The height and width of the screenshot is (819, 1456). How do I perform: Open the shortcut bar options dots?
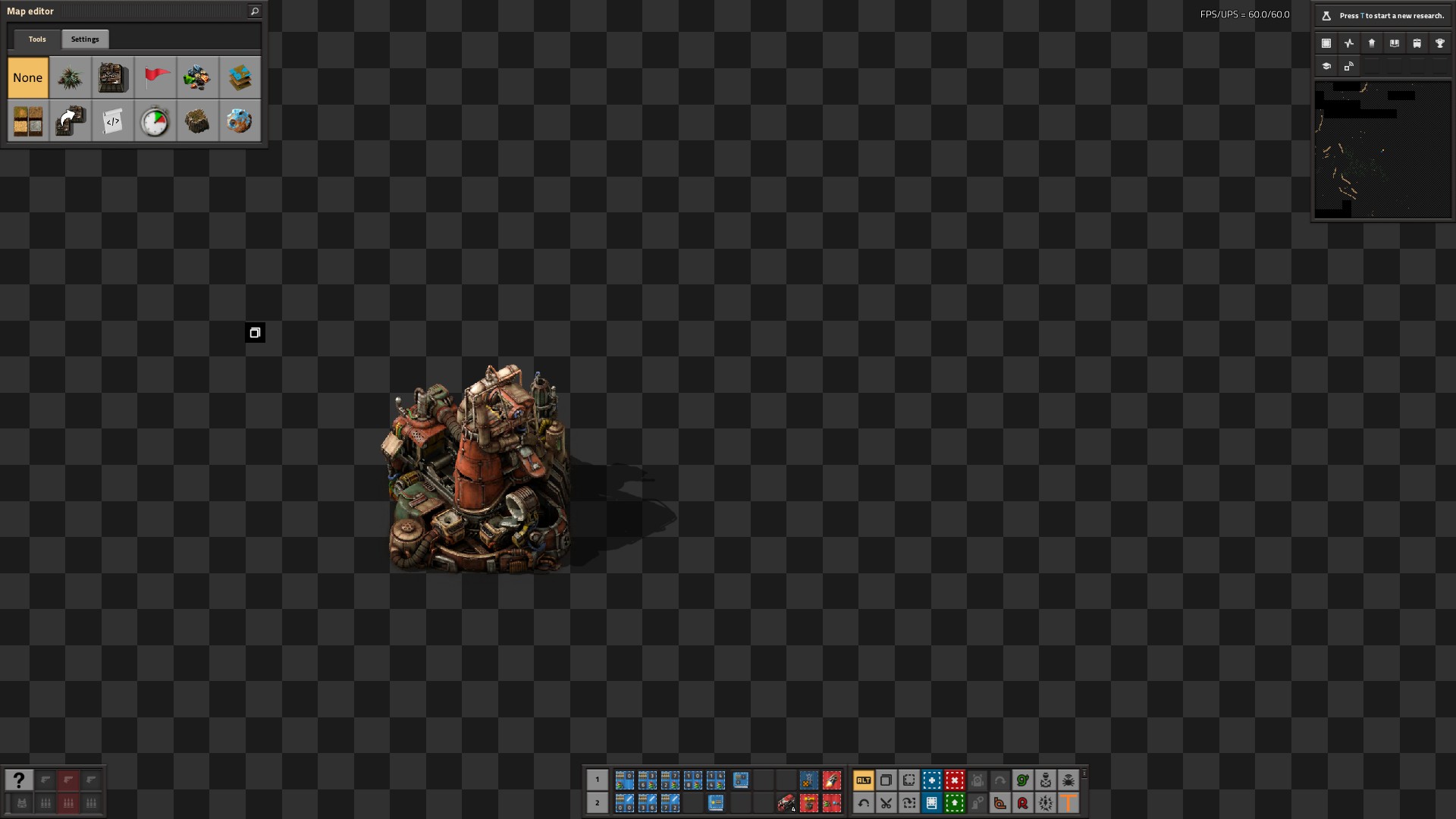1084,773
